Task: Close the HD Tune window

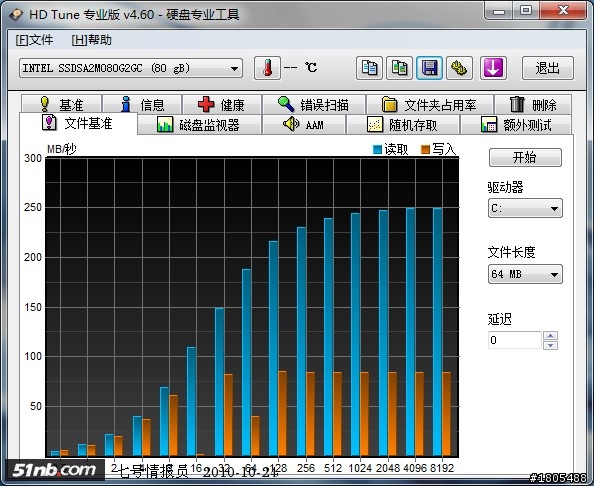Action: coord(563,11)
